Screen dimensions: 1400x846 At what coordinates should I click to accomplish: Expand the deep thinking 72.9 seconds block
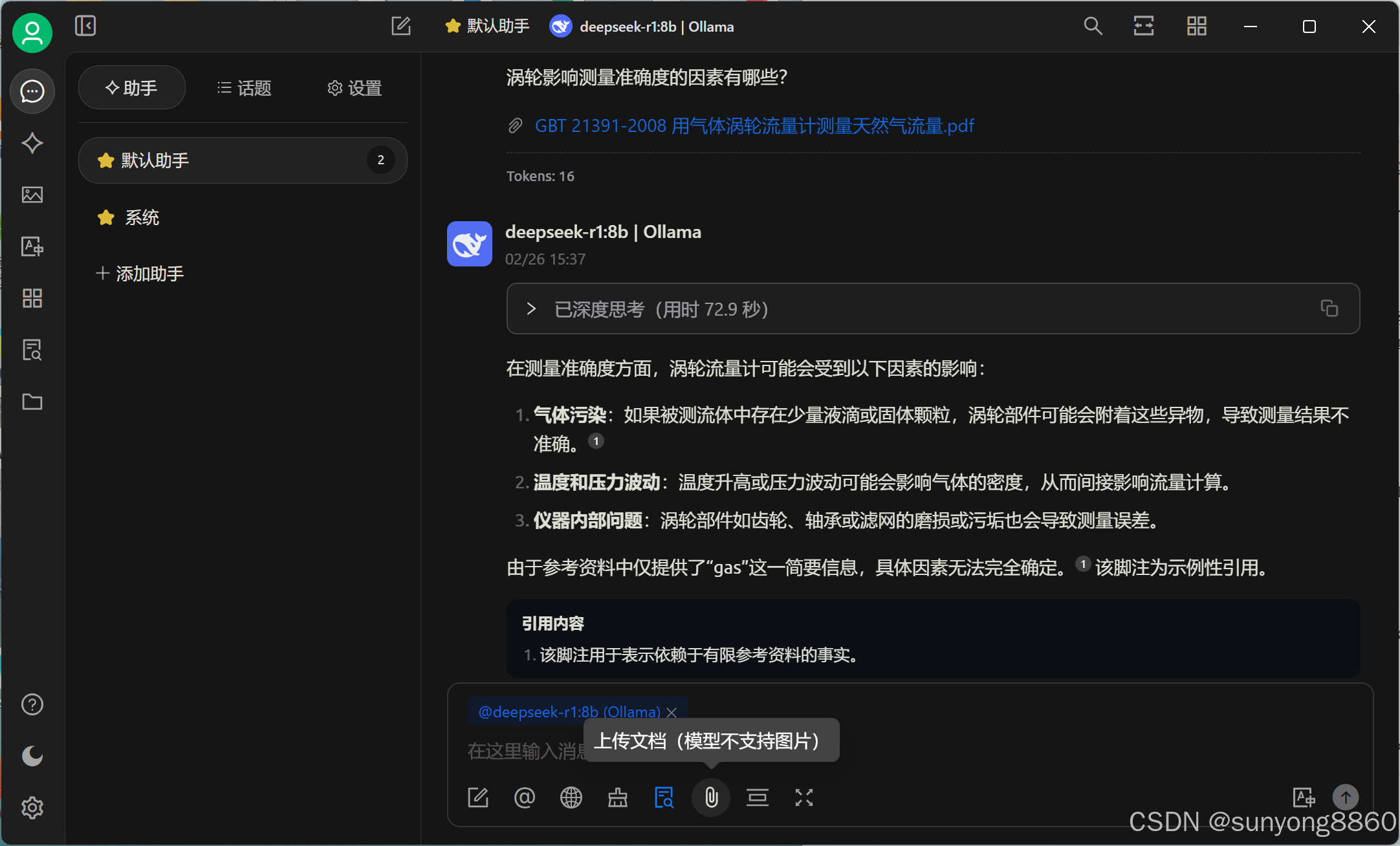pos(531,309)
